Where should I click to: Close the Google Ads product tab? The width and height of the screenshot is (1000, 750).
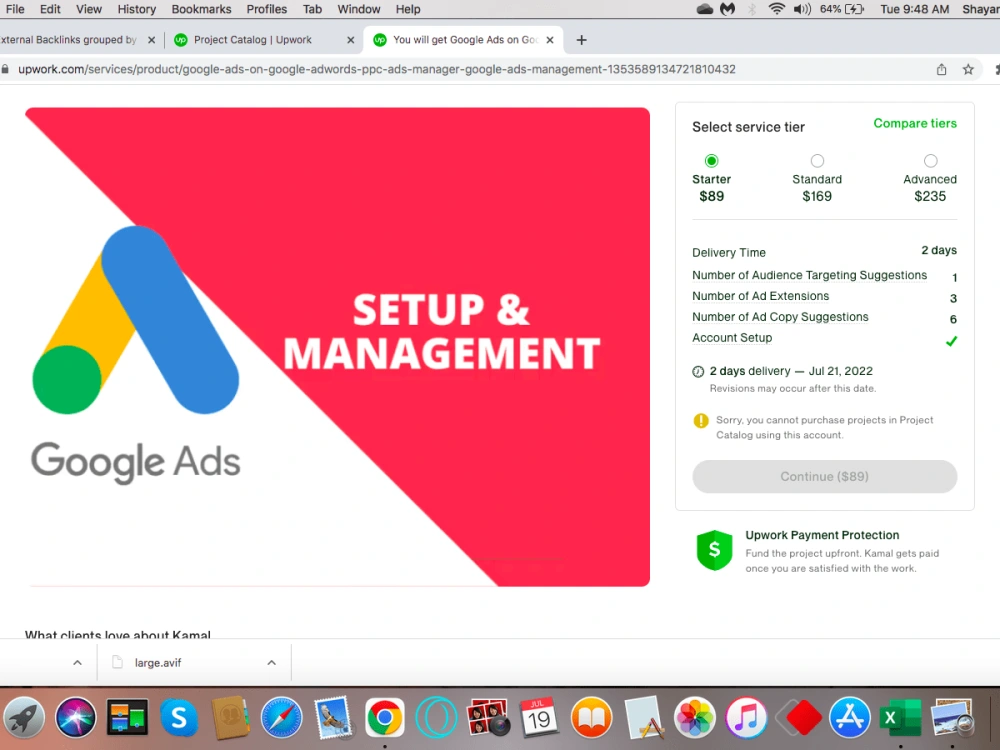point(550,40)
